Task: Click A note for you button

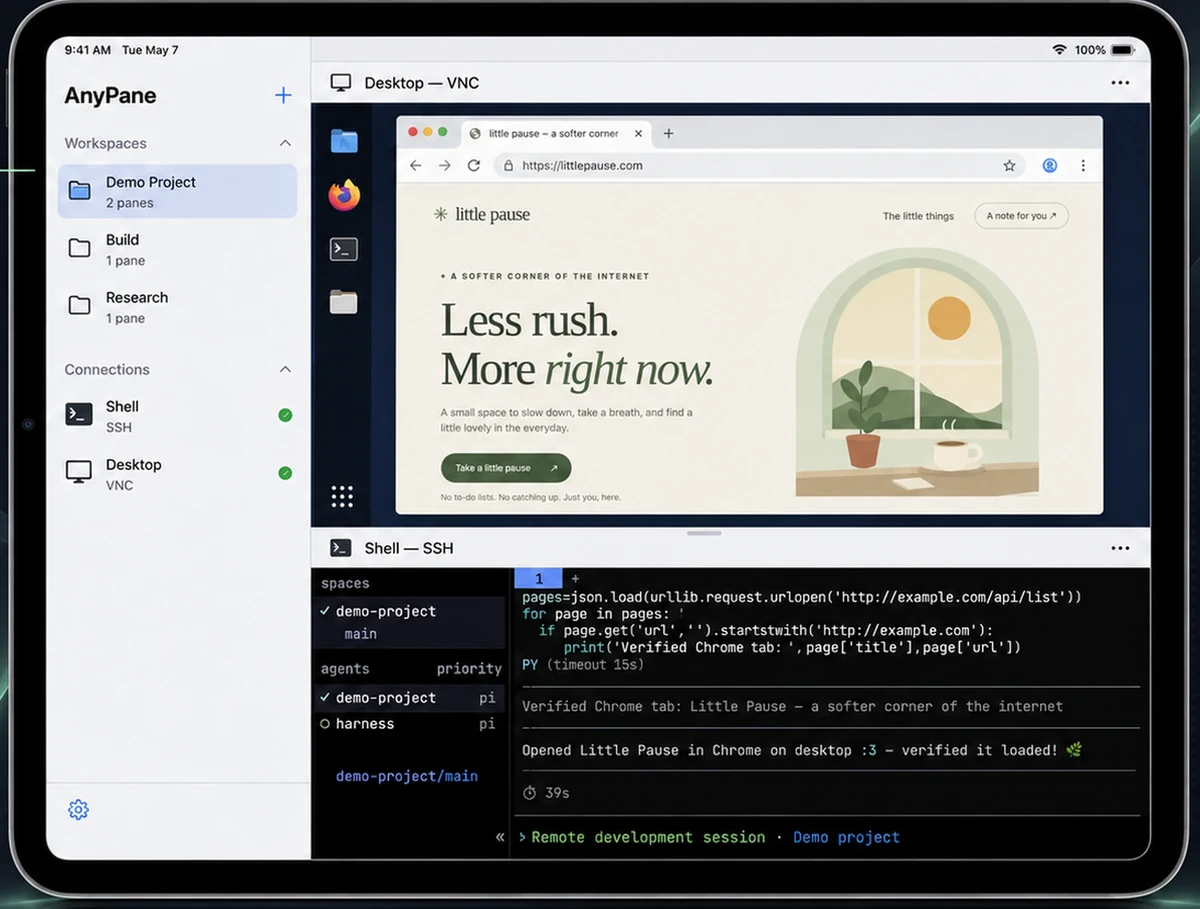Action: coord(1021,216)
